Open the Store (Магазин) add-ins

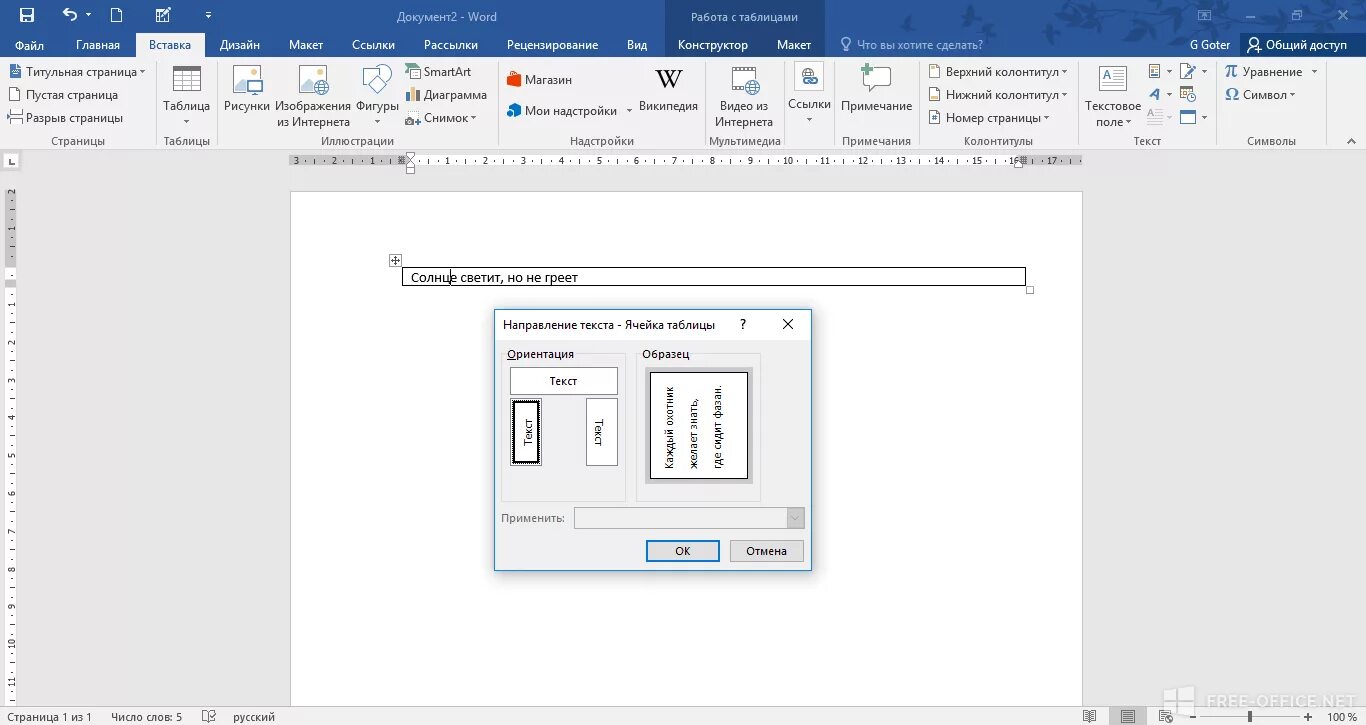point(540,79)
